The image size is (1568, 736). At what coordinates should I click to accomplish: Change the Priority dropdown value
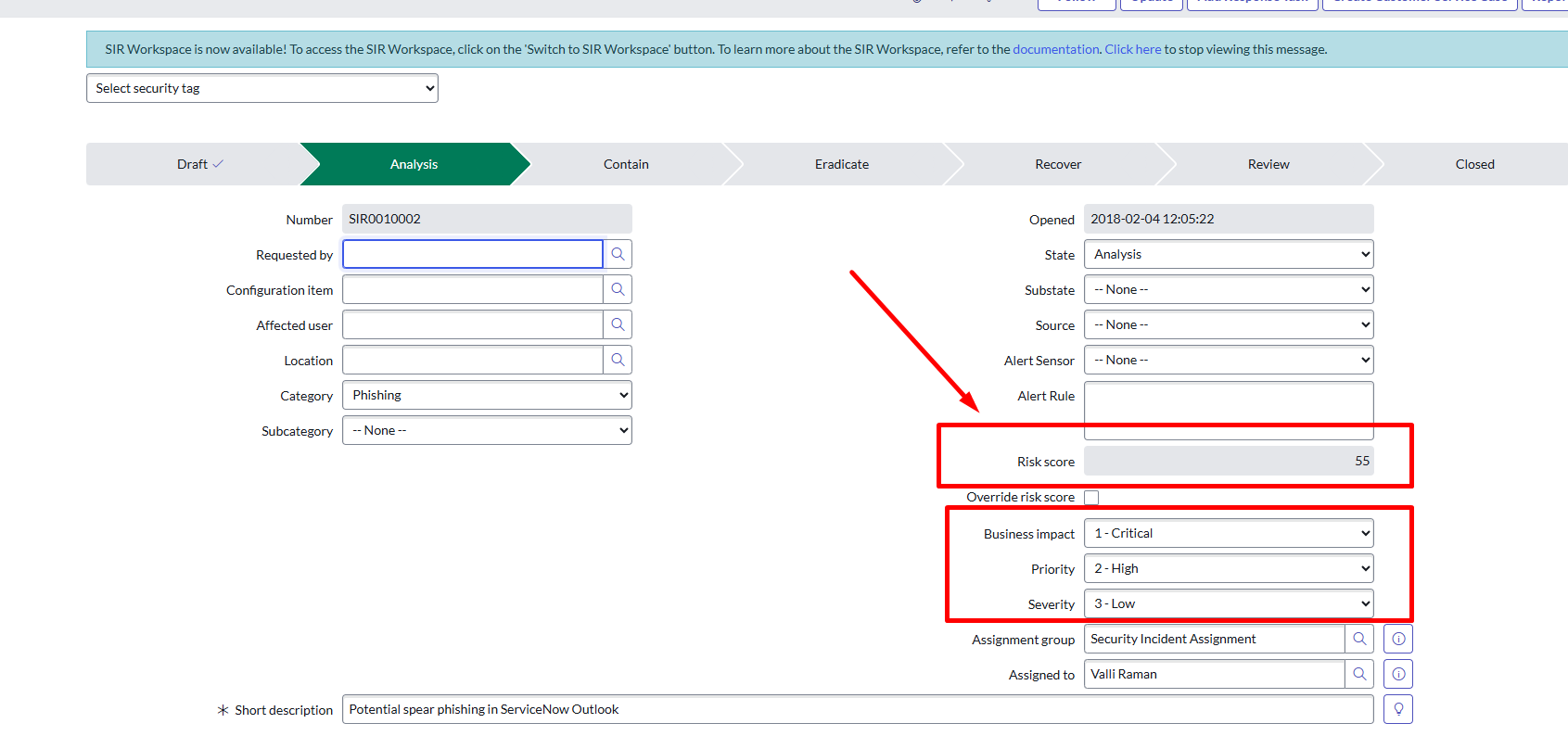(1229, 568)
